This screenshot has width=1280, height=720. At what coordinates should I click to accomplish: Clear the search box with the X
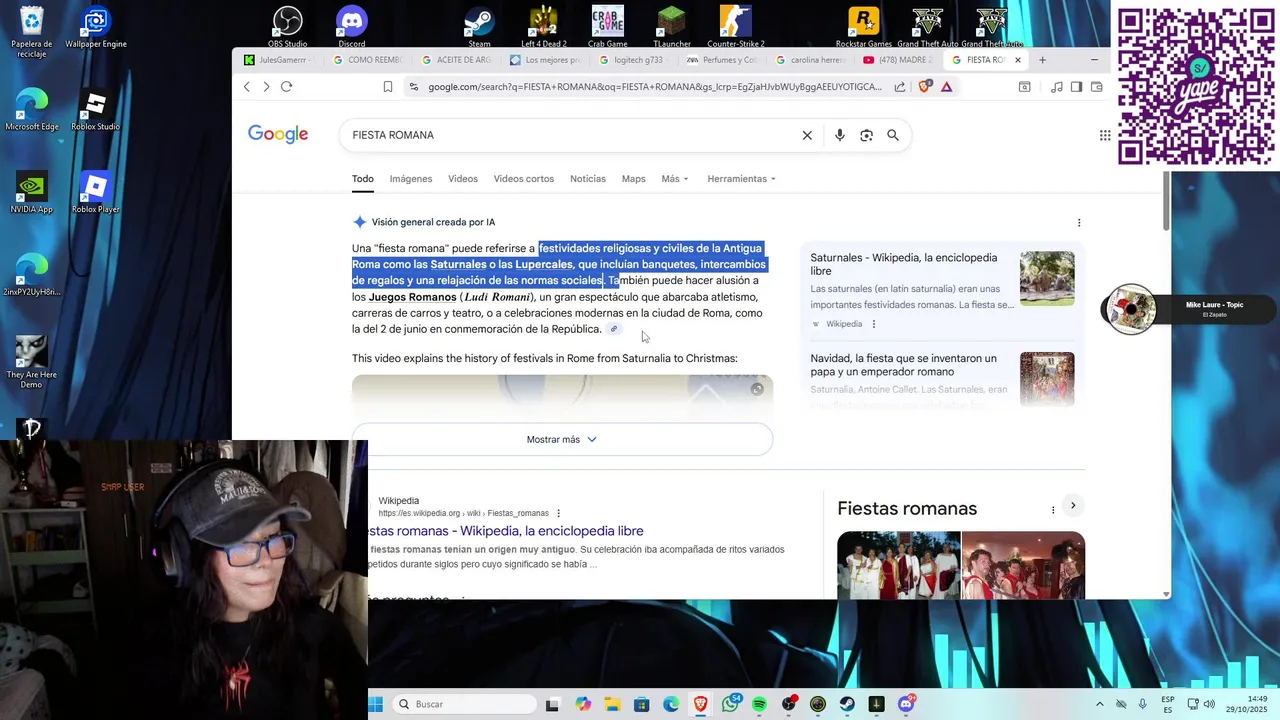pyautogui.click(x=807, y=135)
